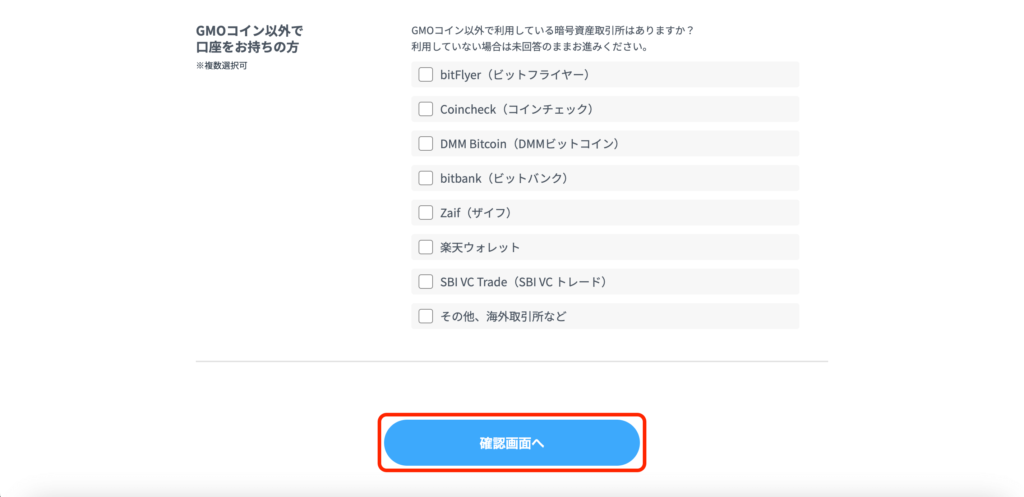This screenshot has width=1024, height=497.
Task: Tick the SBI VC Trade checkbox
Action: [425, 281]
